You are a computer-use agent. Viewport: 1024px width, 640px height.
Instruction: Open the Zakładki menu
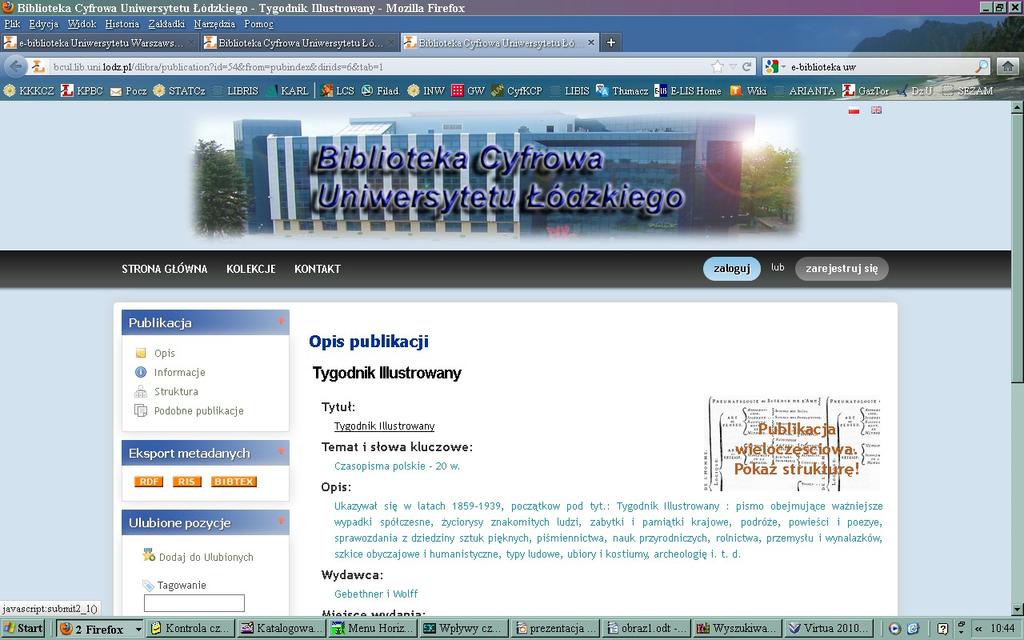[x=167, y=24]
